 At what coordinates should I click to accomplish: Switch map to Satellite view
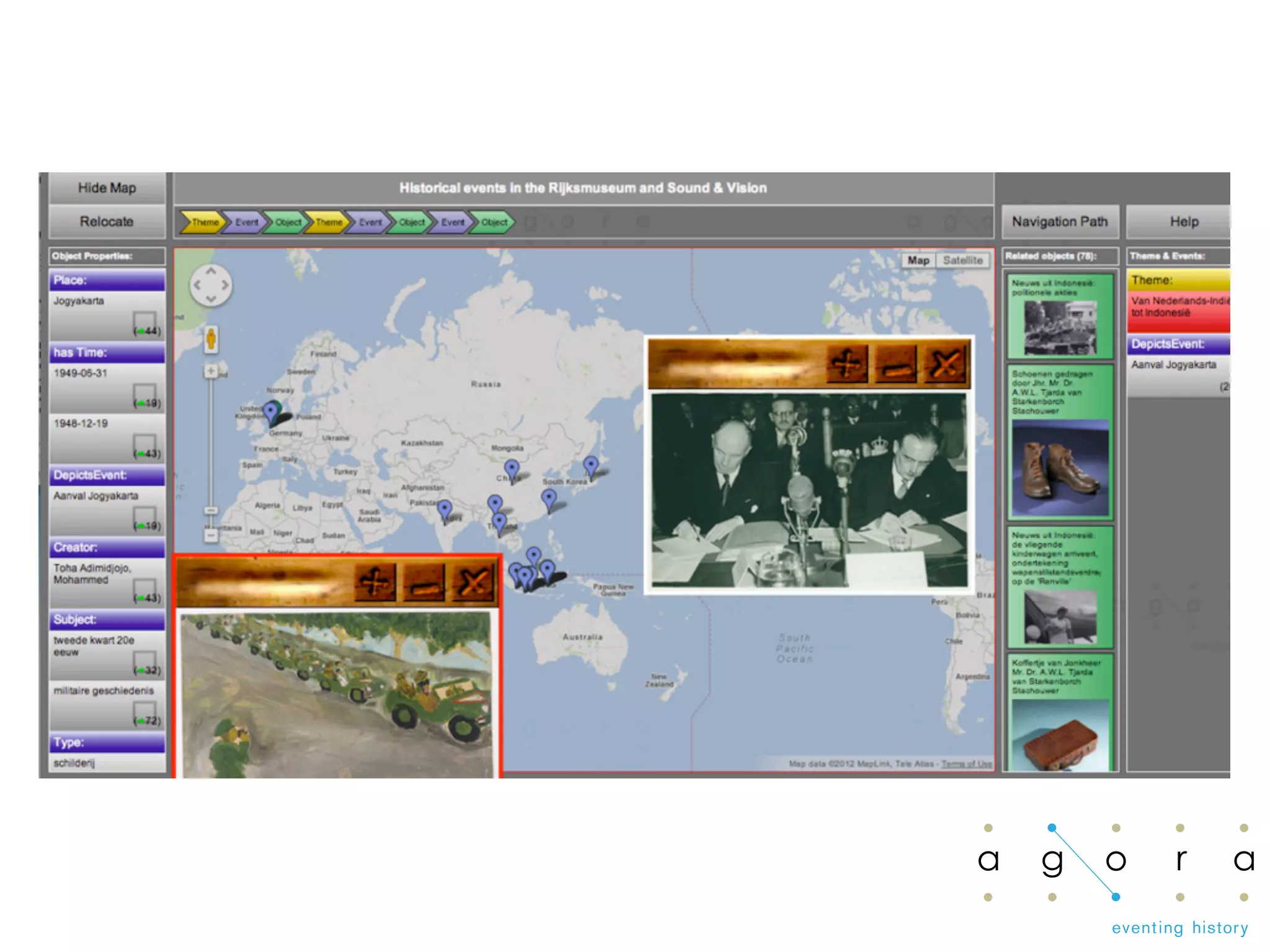pos(962,260)
